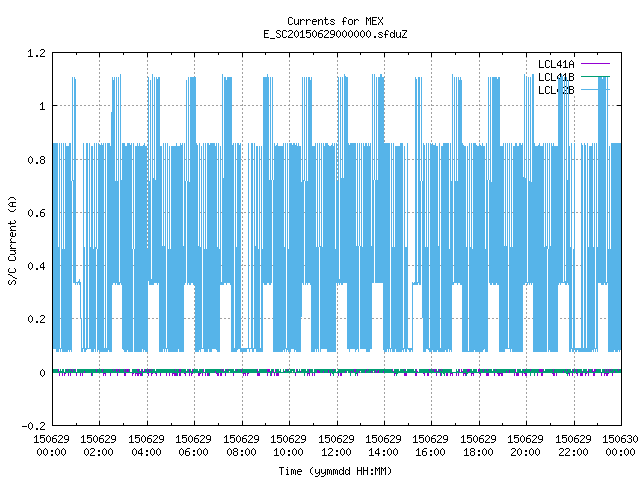Click the x-axis tick label 150629 12:00
This screenshot has width=640, height=480.
[x=336, y=446]
